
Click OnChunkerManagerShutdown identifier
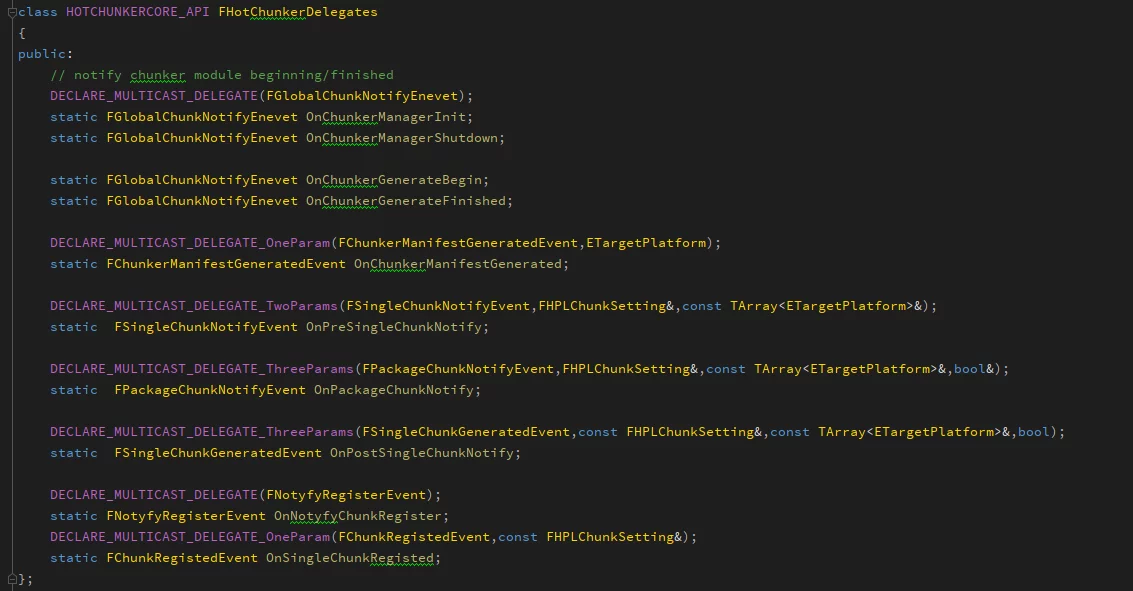pyautogui.click(x=402, y=138)
